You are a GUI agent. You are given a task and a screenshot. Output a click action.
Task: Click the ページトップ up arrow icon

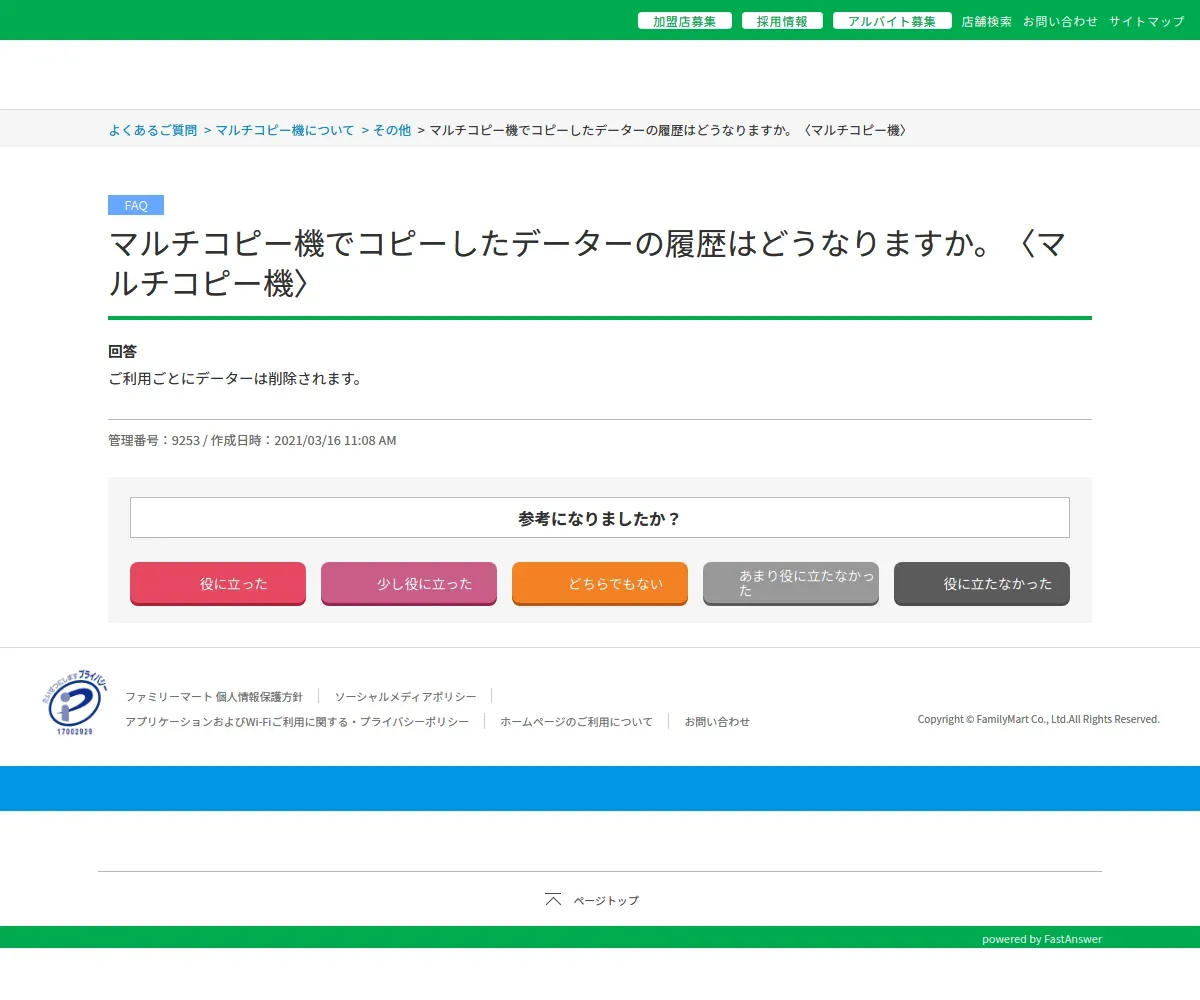(553, 899)
